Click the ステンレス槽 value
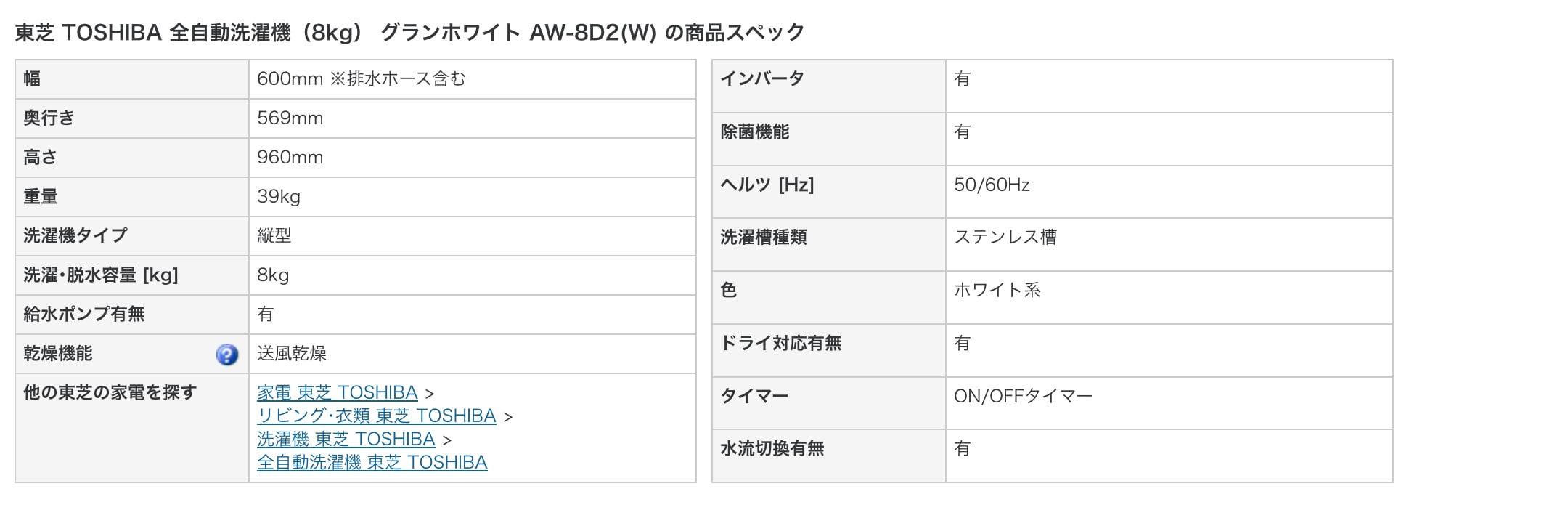1568x510 pixels. coord(1005,238)
